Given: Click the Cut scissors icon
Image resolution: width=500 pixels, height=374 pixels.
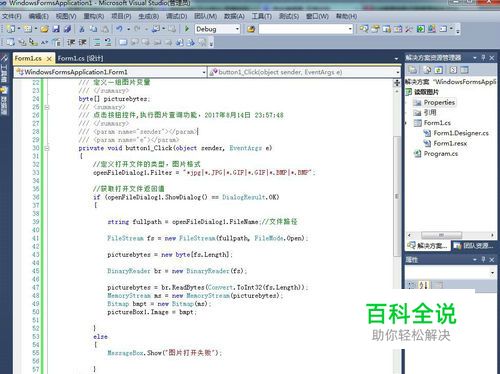Looking at the screenshot, I should tap(82, 29).
